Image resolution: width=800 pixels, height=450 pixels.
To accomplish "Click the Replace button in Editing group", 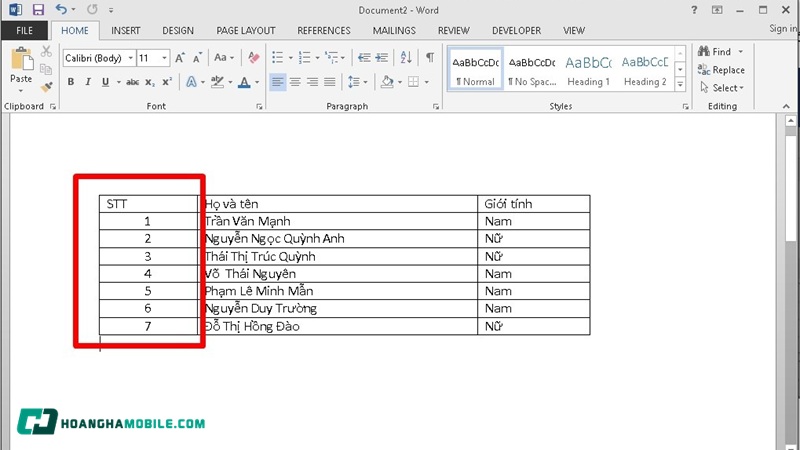I will (721, 70).
